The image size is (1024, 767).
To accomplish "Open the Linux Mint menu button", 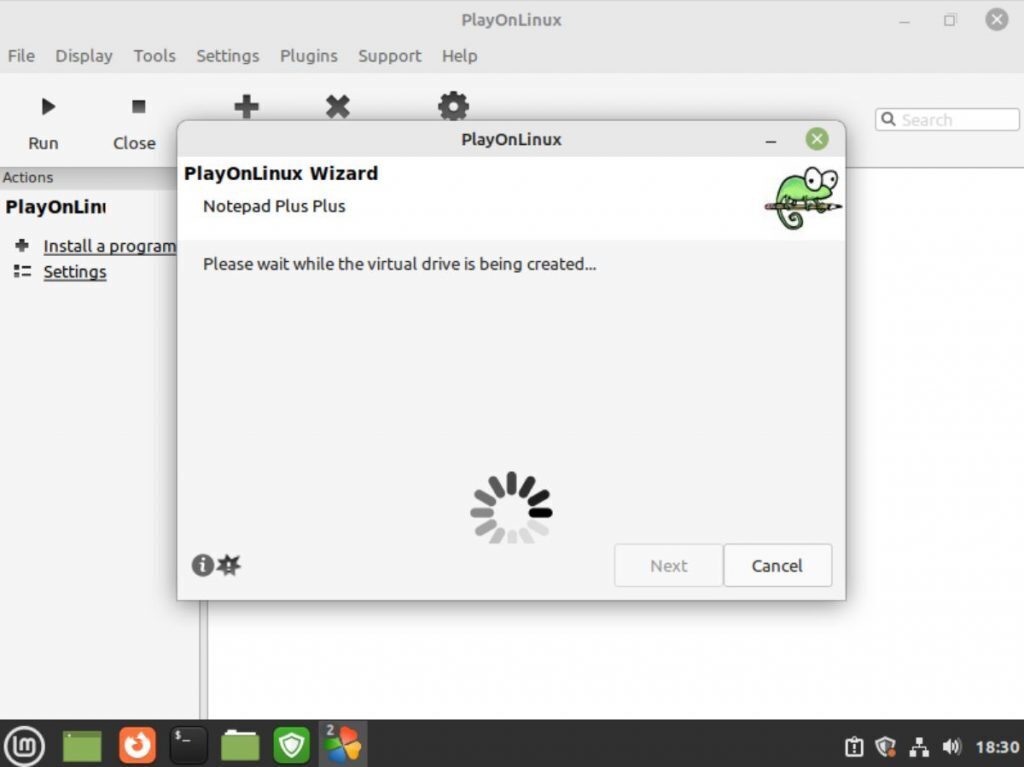I will pyautogui.click(x=25, y=744).
